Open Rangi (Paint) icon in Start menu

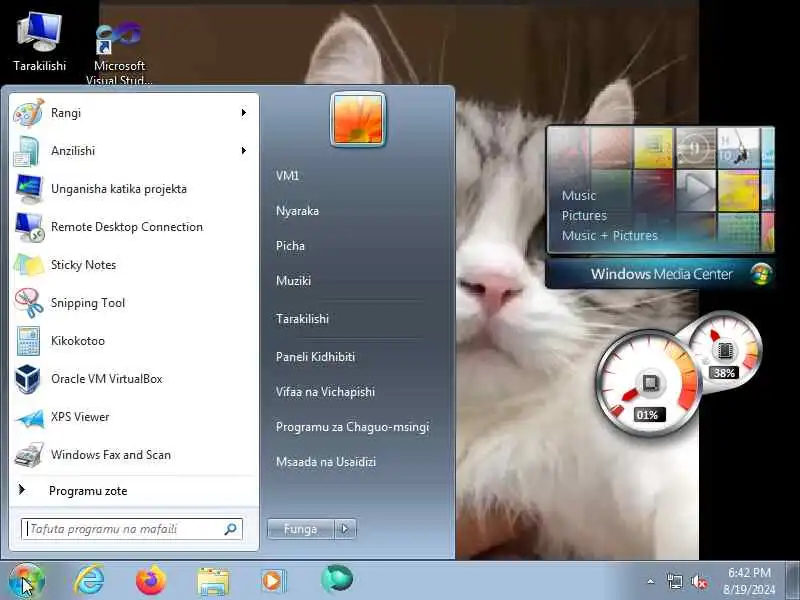click(x=29, y=113)
